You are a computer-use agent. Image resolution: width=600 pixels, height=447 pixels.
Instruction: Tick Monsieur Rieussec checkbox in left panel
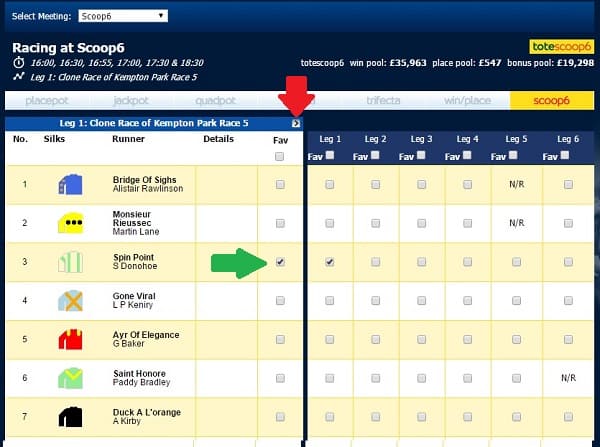280,223
